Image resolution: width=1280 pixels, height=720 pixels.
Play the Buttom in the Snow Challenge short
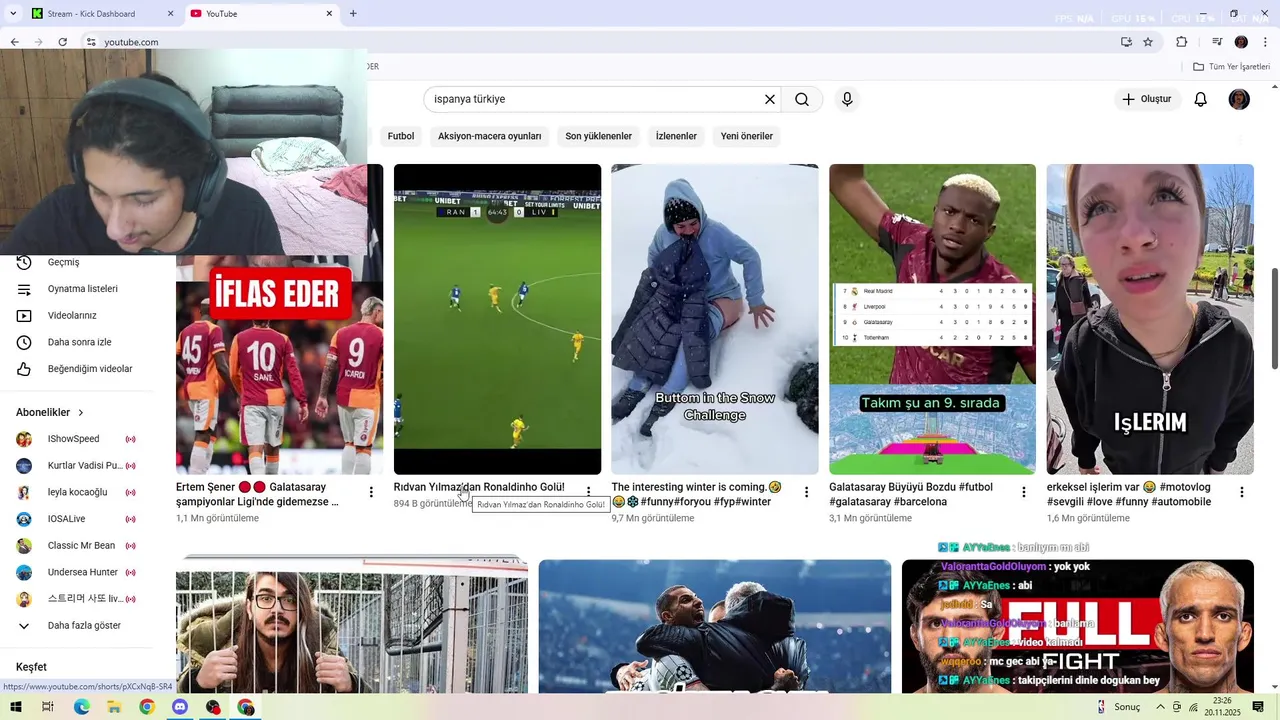click(x=715, y=319)
